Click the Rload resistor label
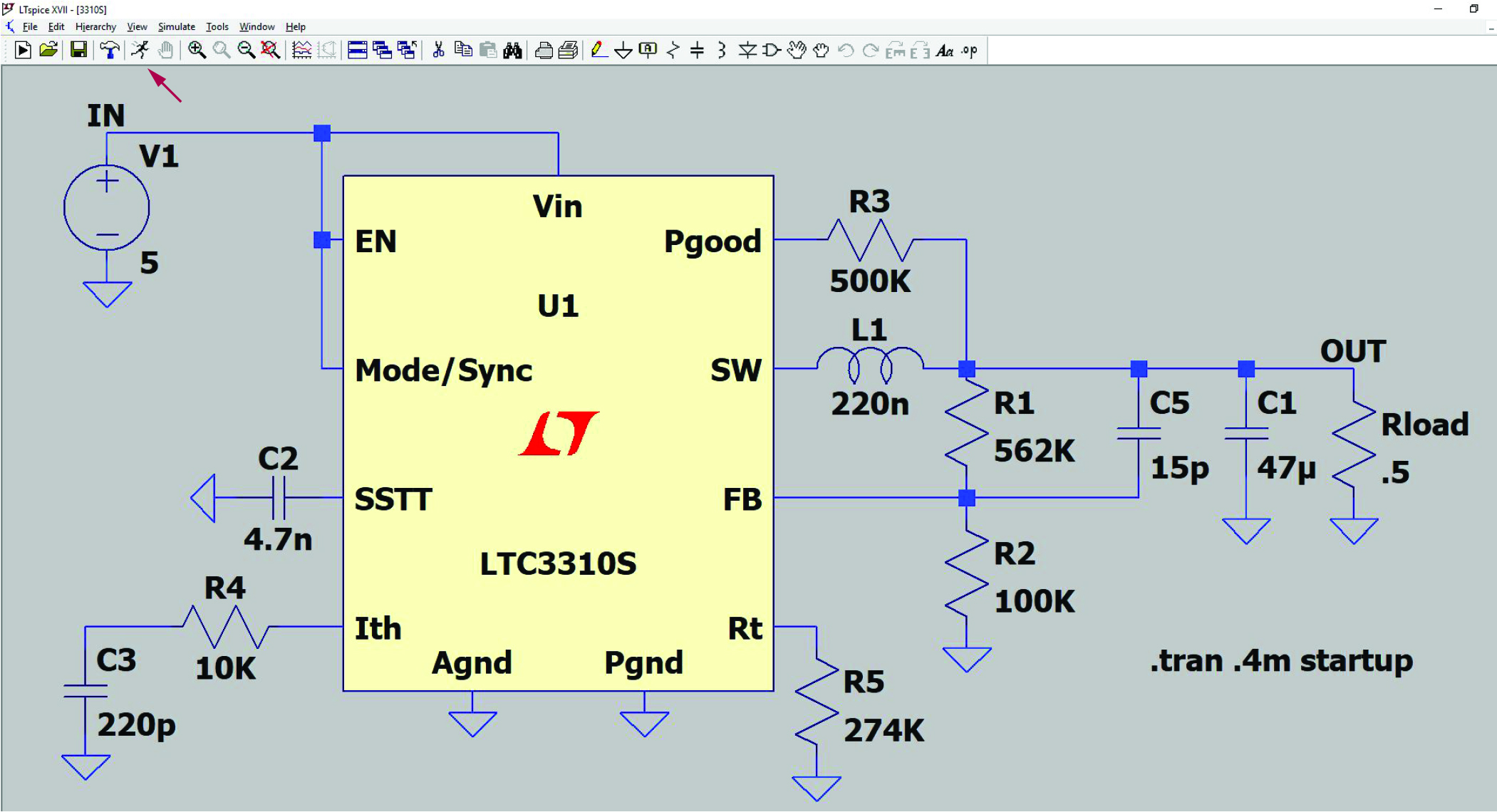The width and height of the screenshot is (1497, 812). (1425, 424)
